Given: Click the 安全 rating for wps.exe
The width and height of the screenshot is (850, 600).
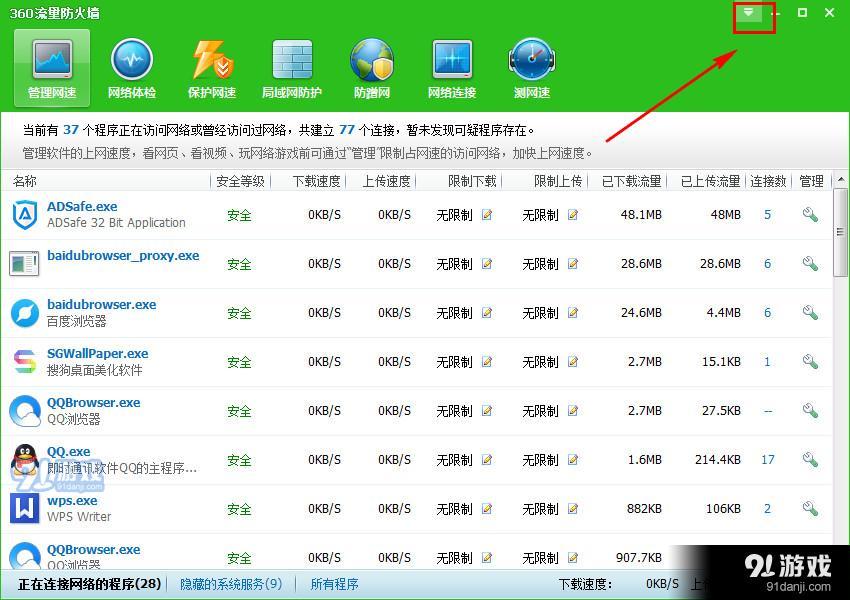Looking at the screenshot, I should click(239, 509).
